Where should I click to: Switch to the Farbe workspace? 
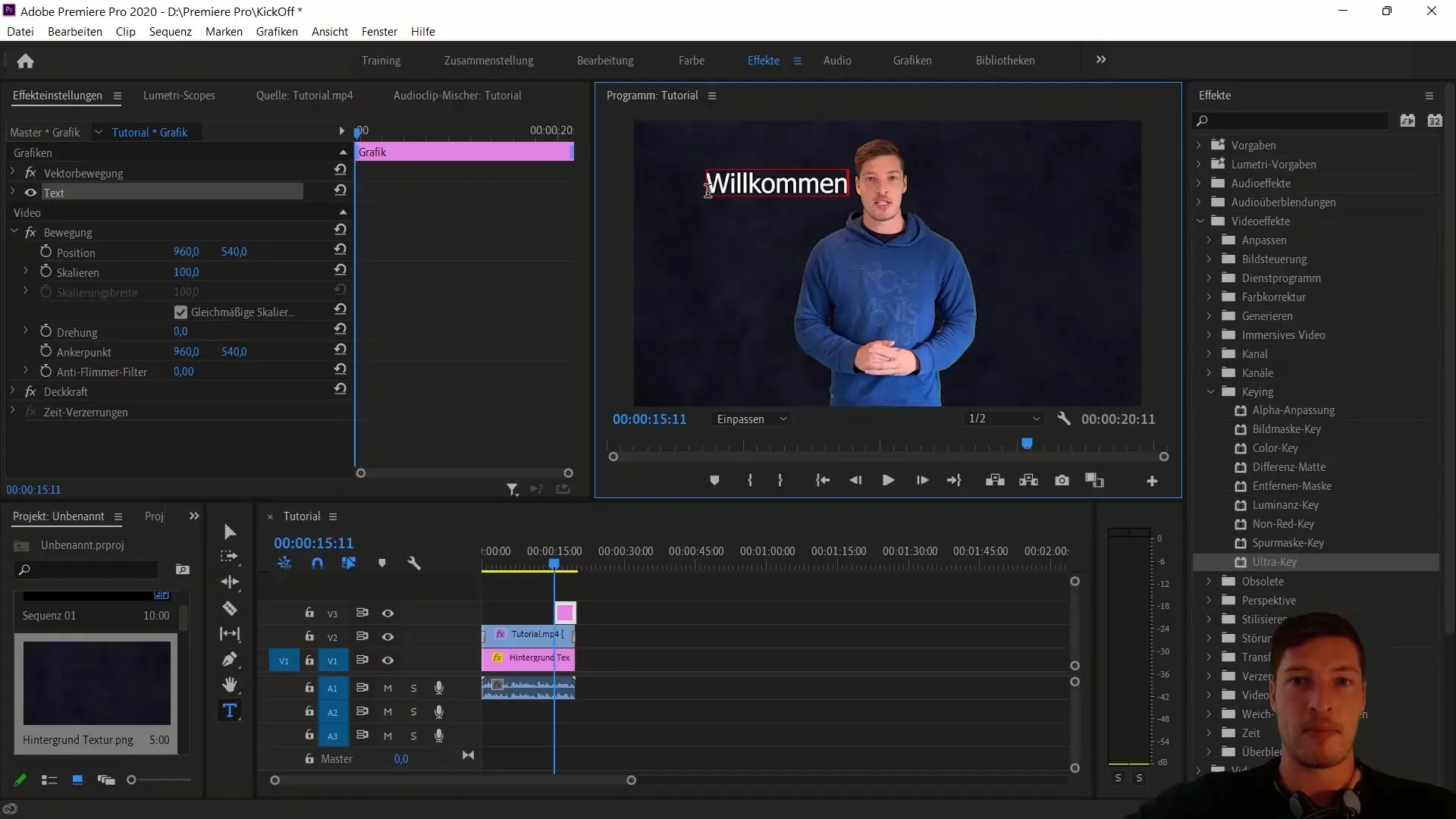(691, 60)
